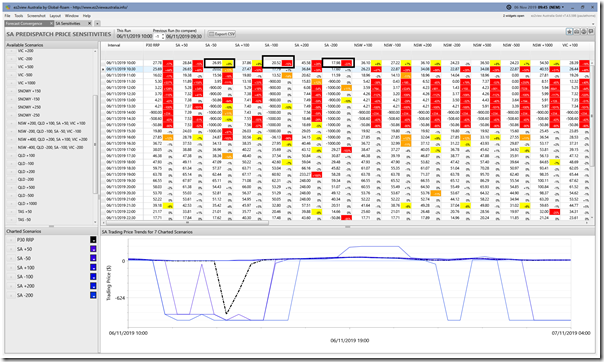
Task: Close the Forecast Convergence tab
Action: point(51,23)
